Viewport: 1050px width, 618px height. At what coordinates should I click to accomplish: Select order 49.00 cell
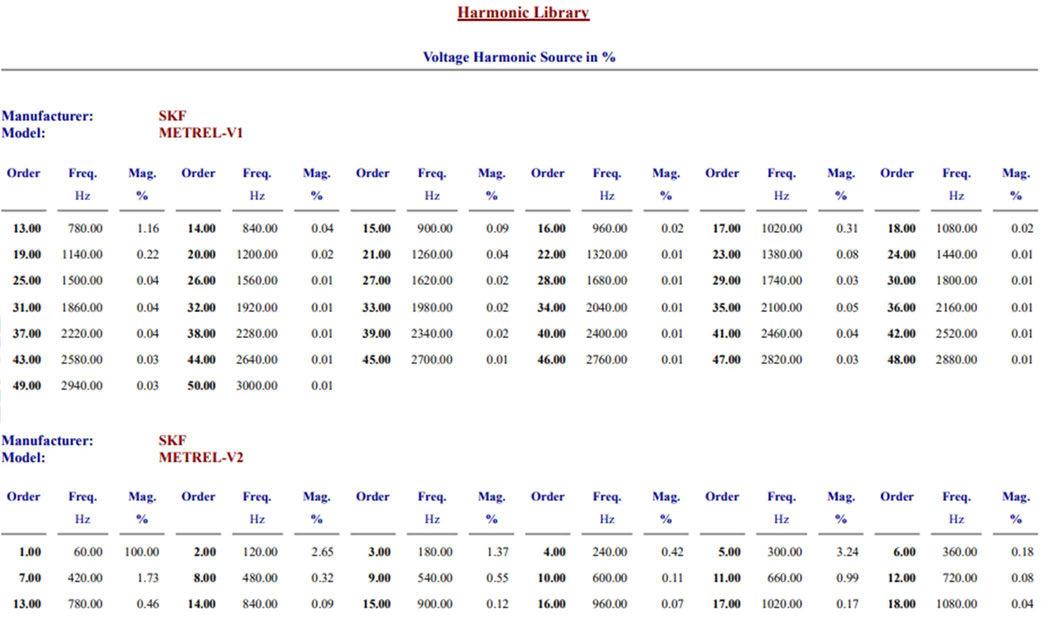tap(27, 386)
